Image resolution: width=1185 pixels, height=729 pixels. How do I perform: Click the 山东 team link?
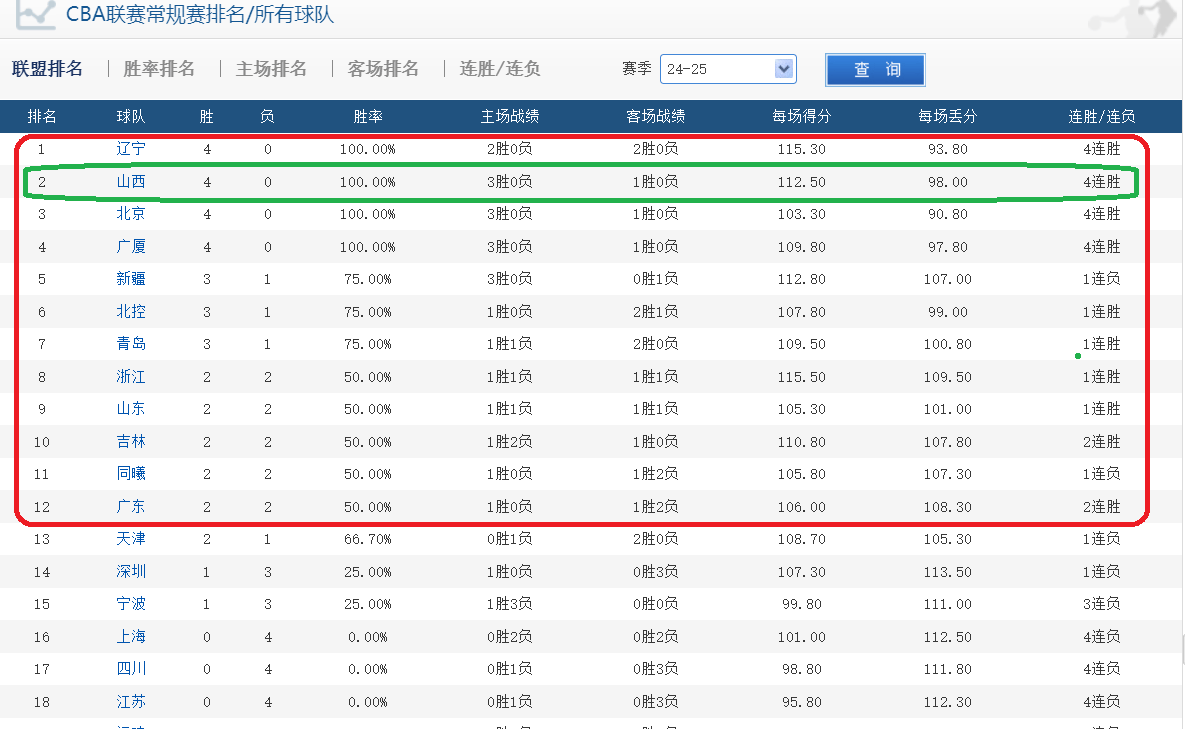click(131, 409)
